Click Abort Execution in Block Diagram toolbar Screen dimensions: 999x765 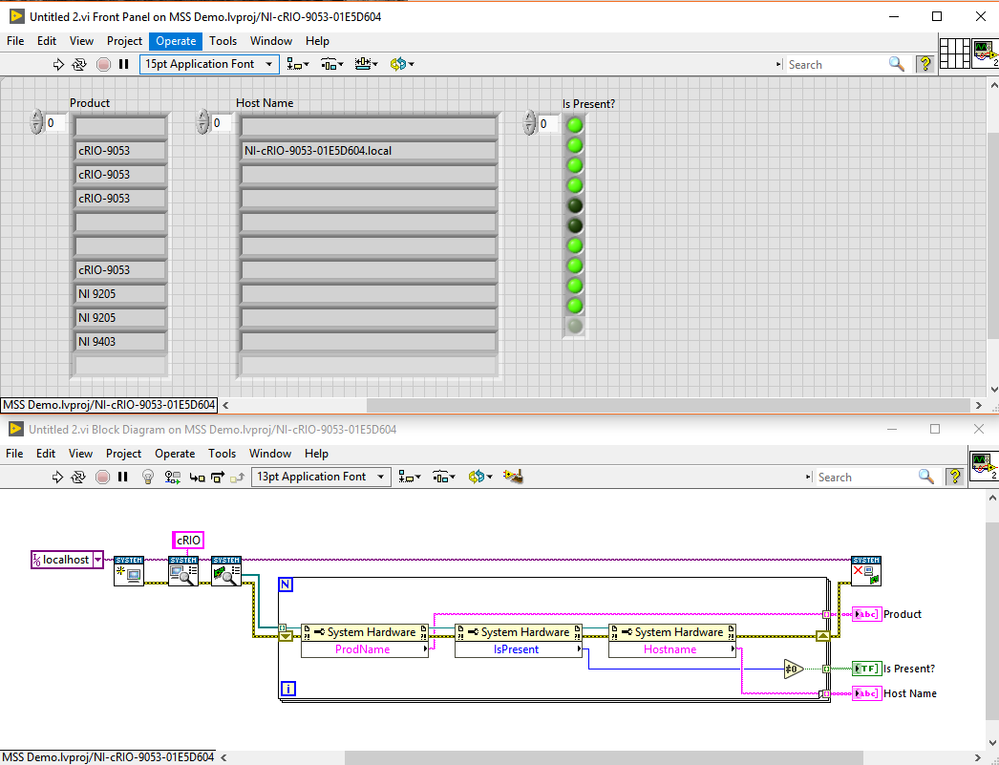(103, 476)
